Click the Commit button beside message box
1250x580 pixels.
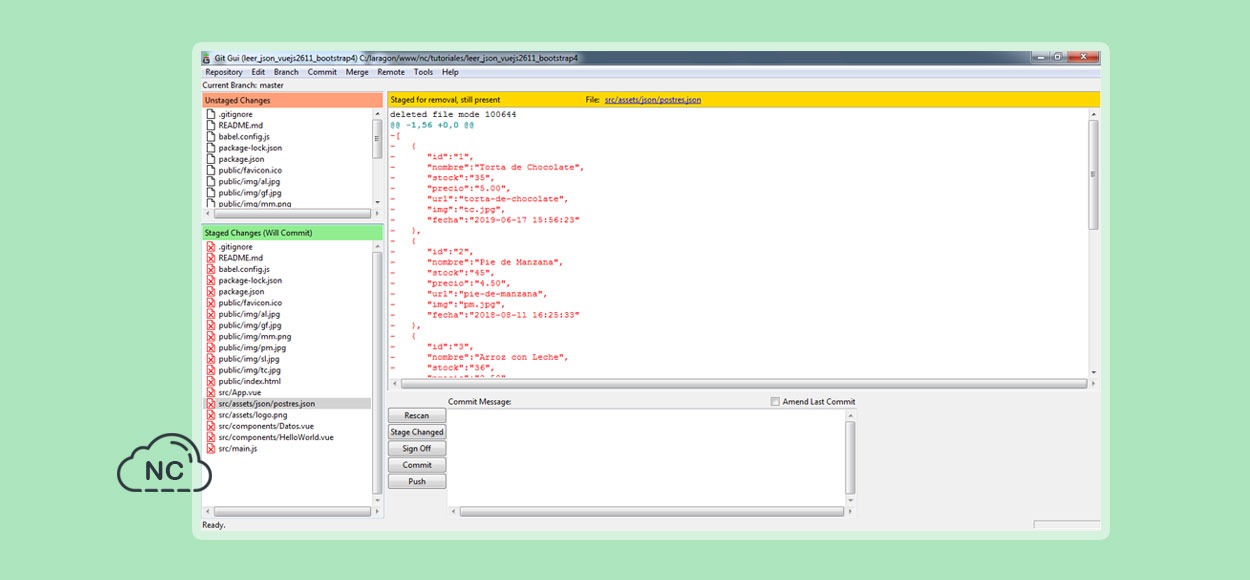point(417,465)
